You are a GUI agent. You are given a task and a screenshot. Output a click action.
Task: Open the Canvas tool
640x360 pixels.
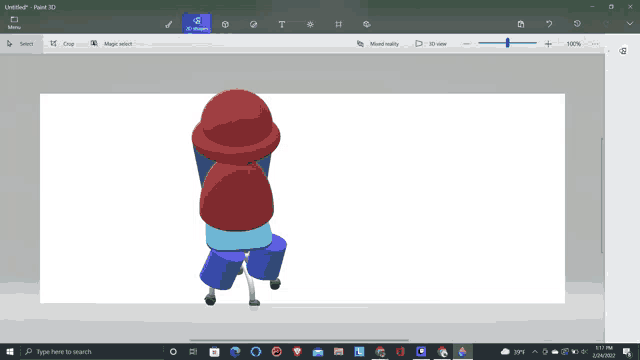click(338, 24)
